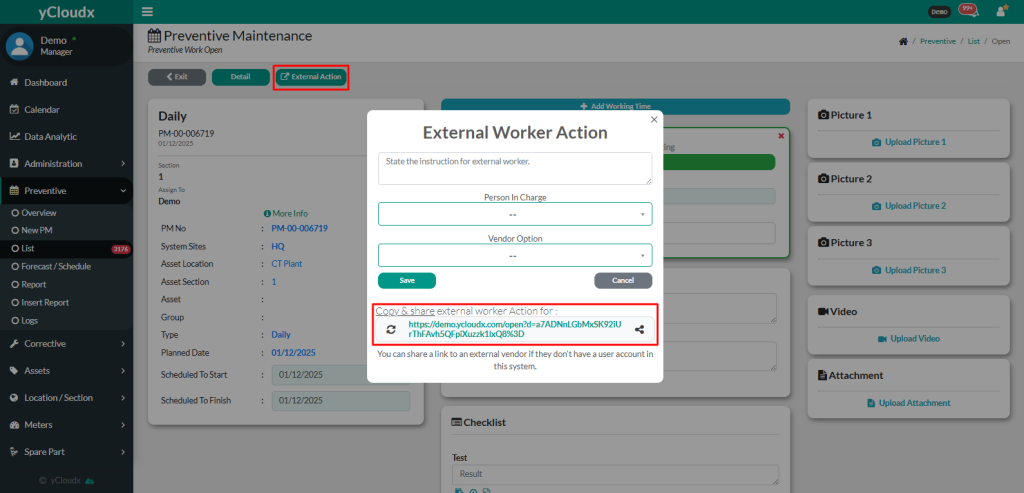Click the Upload Picture 1 link
Image resolution: width=1024 pixels, height=493 pixels.
coord(908,142)
